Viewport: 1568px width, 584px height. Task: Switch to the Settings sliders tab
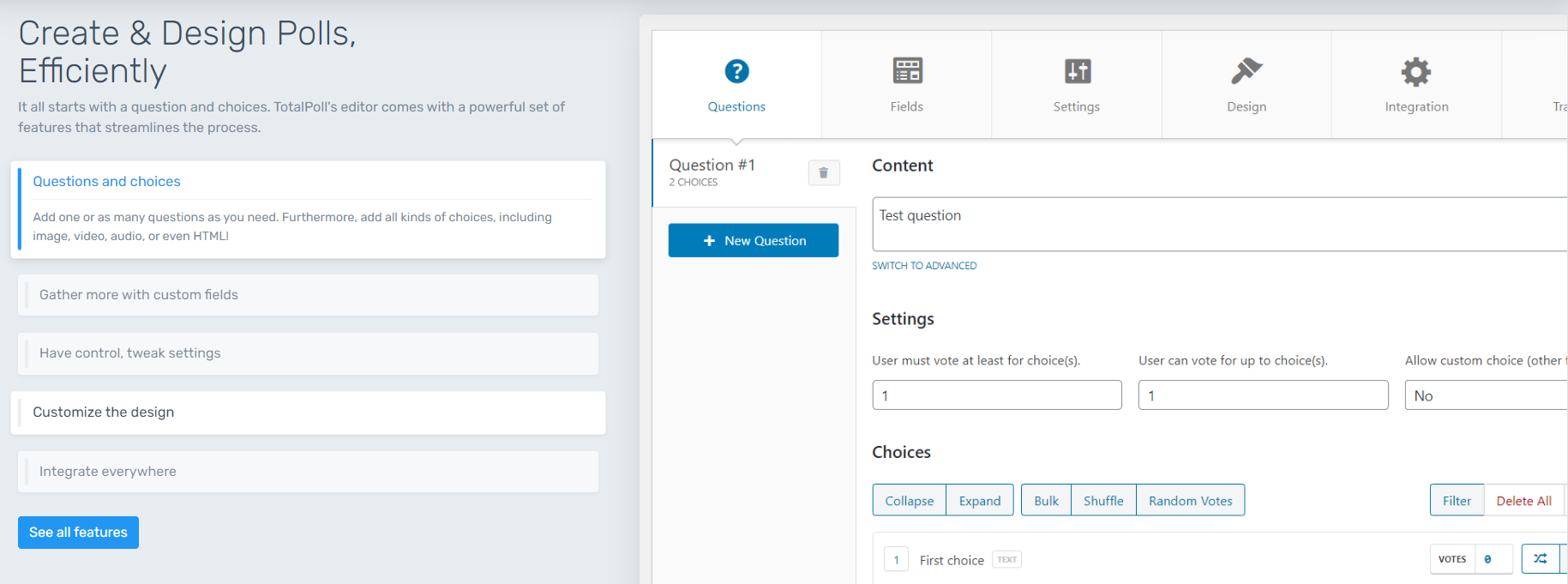coord(1077,85)
